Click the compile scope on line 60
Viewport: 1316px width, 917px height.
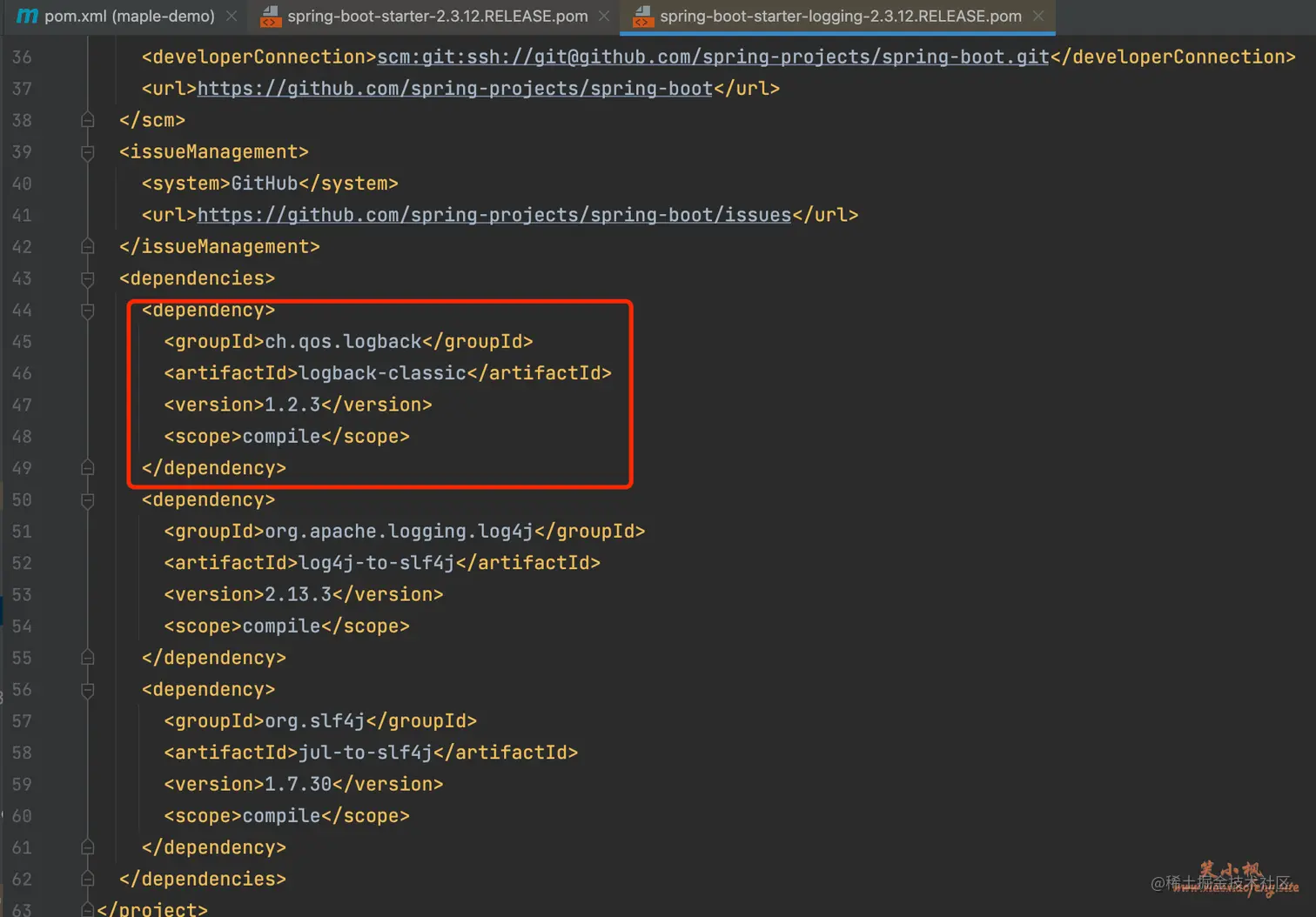(281, 816)
